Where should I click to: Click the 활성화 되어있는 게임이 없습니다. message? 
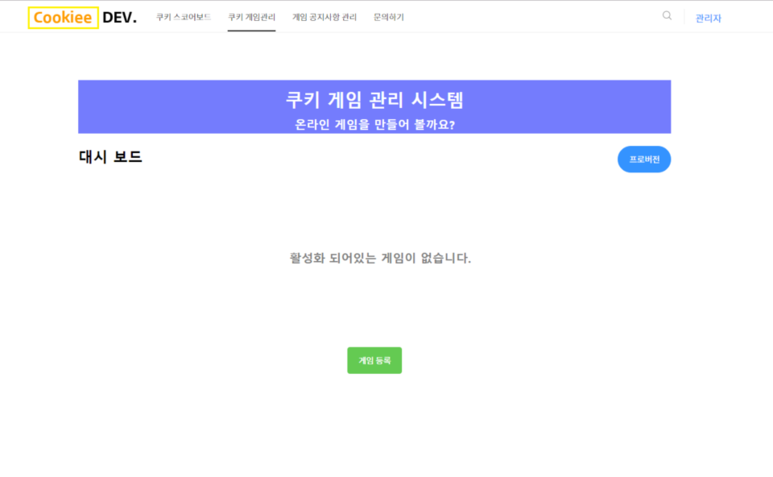[x=380, y=258]
